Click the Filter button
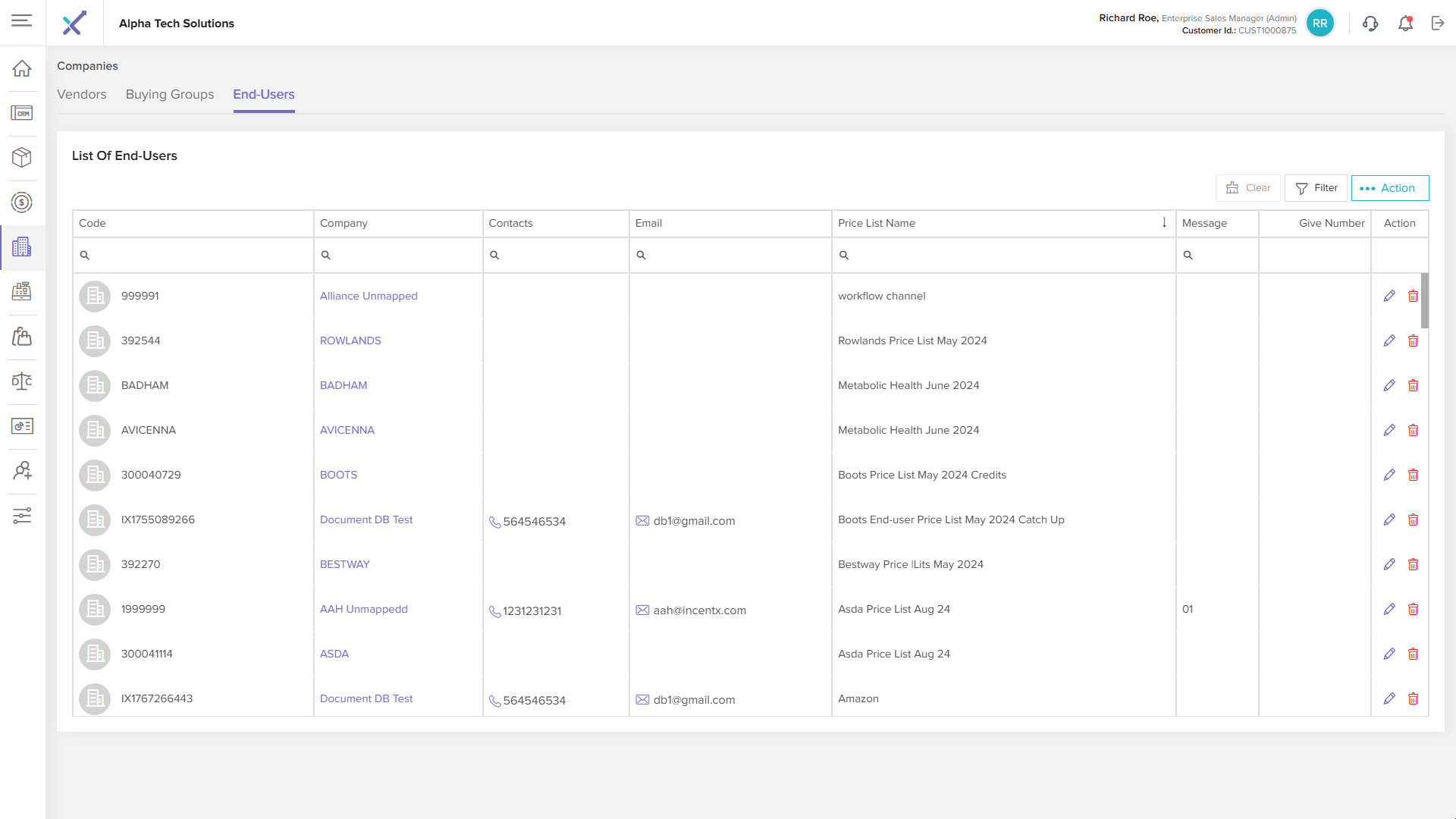Viewport: 1456px width, 819px height. click(x=1316, y=188)
